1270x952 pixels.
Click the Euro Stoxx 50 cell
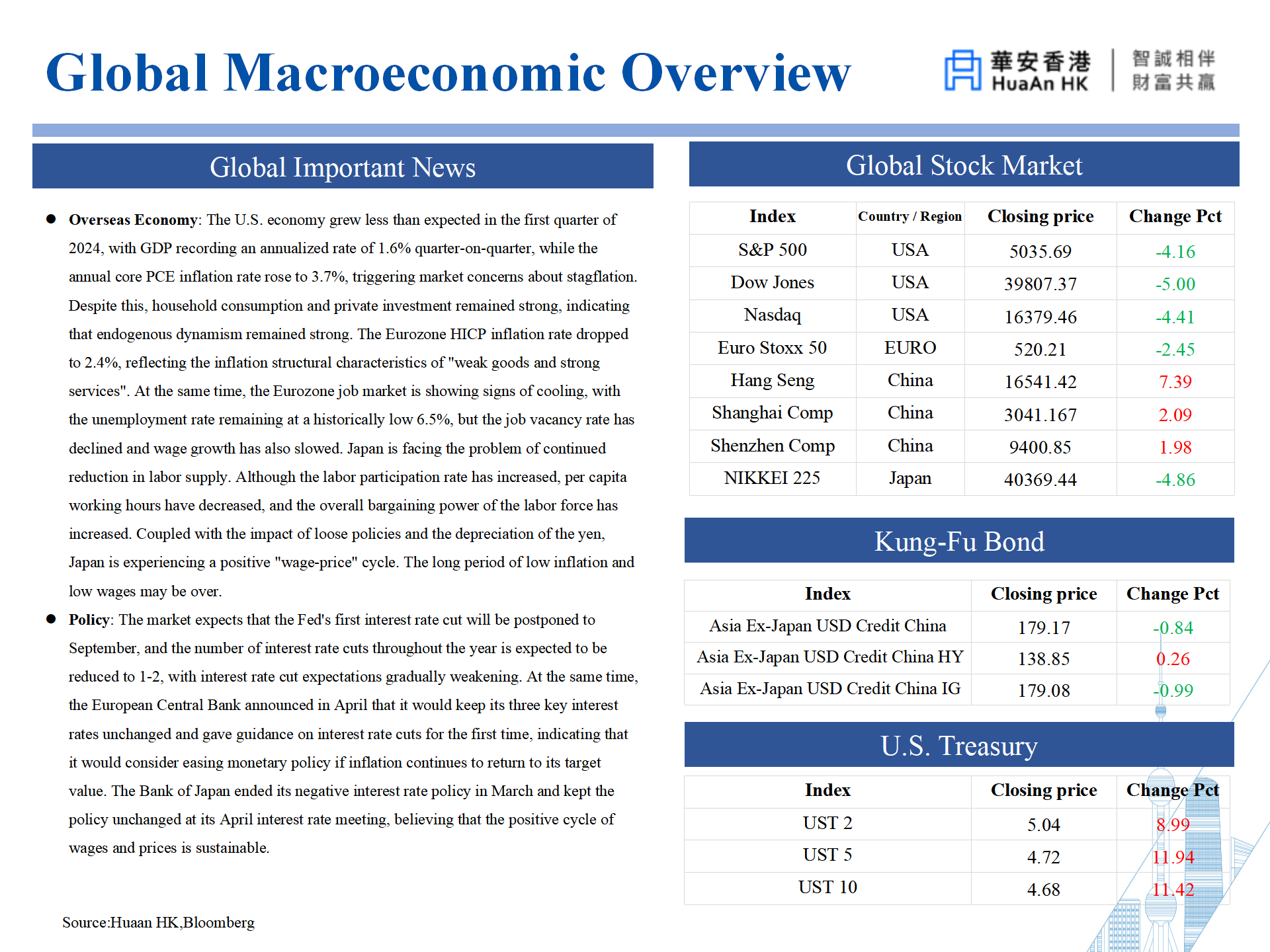[x=773, y=348]
